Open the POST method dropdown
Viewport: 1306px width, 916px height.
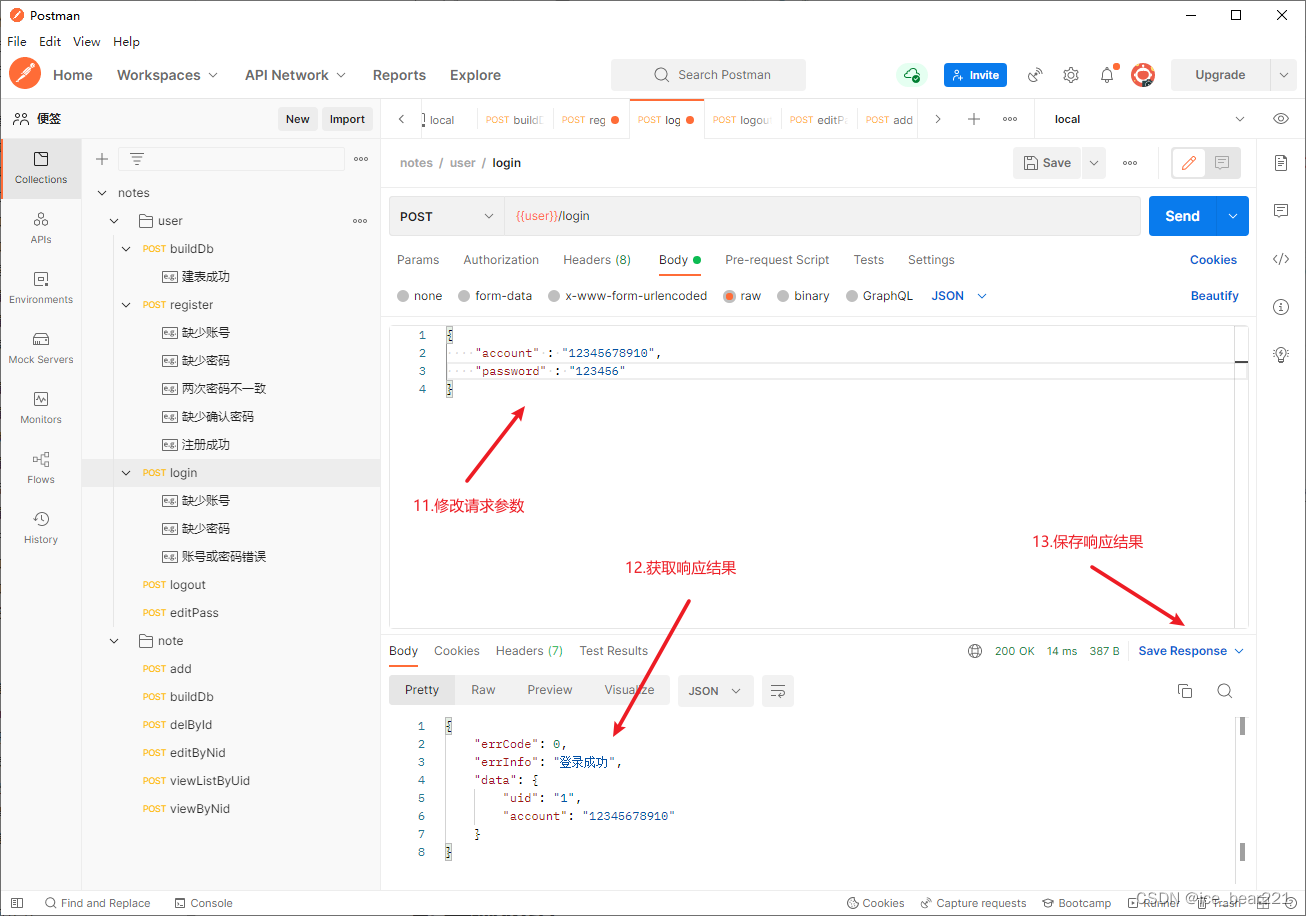pyautogui.click(x=446, y=216)
